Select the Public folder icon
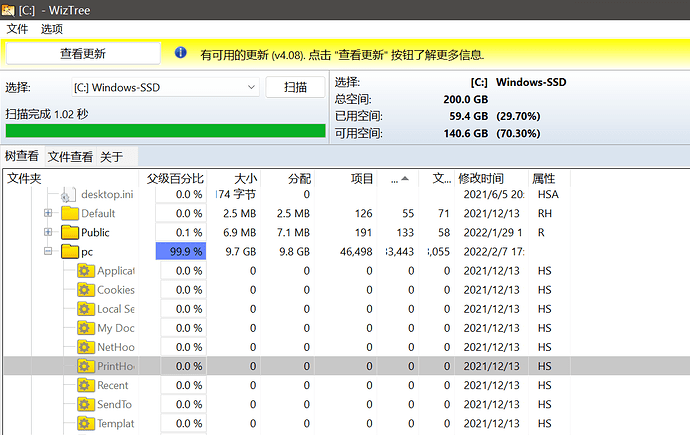690x435 pixels. [x=69, y=232]
